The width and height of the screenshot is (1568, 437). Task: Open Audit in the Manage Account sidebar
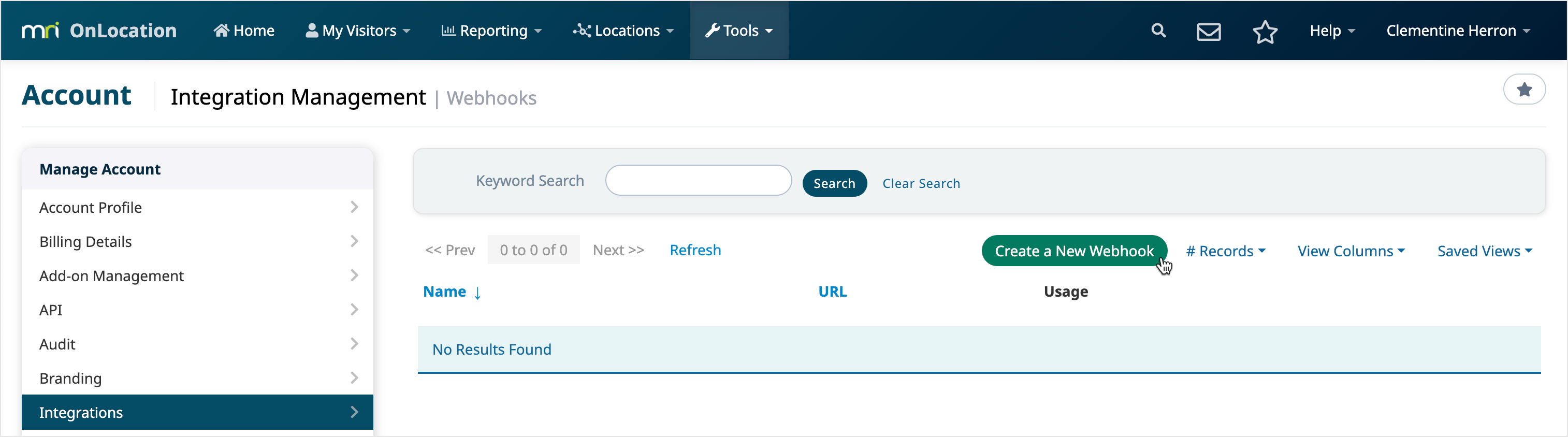(x=197, y=343)
